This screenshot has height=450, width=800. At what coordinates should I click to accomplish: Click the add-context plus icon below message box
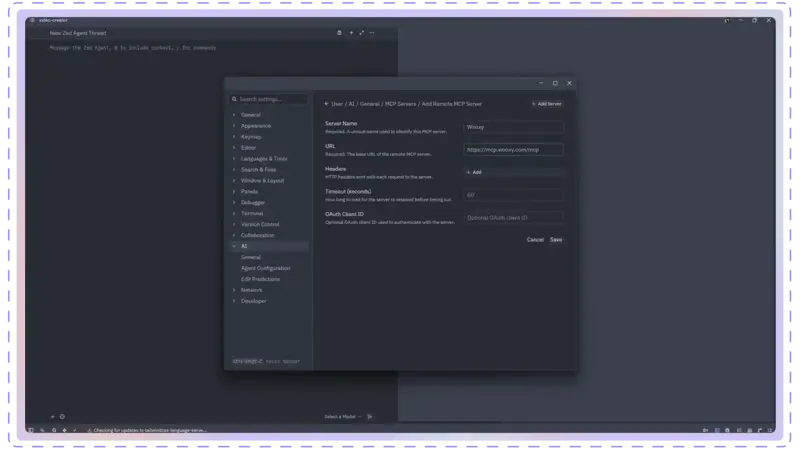(x=53, y=416)
